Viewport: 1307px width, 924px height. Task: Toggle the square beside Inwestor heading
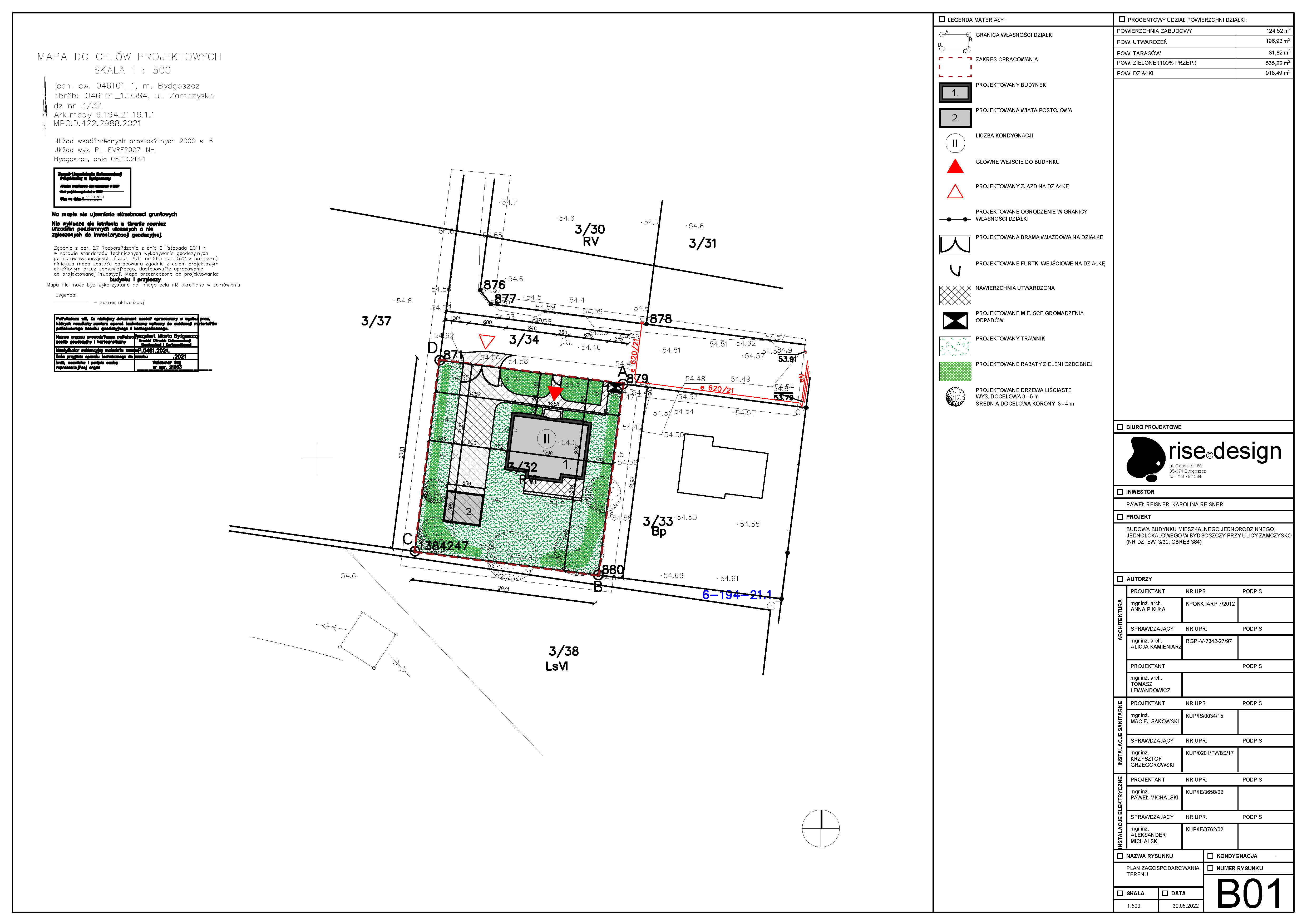click(x=1120, y=492)
